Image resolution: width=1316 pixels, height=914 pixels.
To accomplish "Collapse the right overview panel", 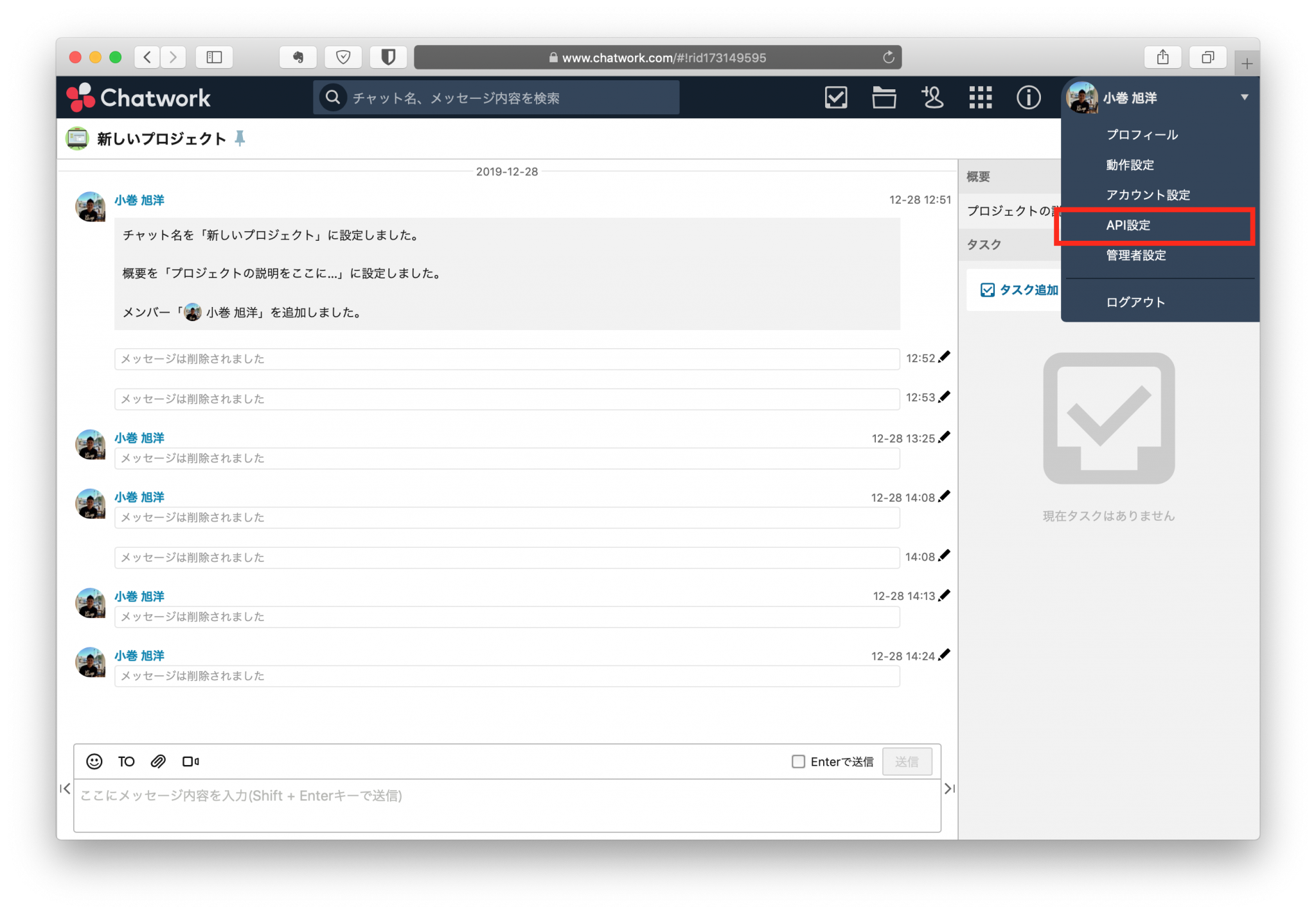I will 949,789.
